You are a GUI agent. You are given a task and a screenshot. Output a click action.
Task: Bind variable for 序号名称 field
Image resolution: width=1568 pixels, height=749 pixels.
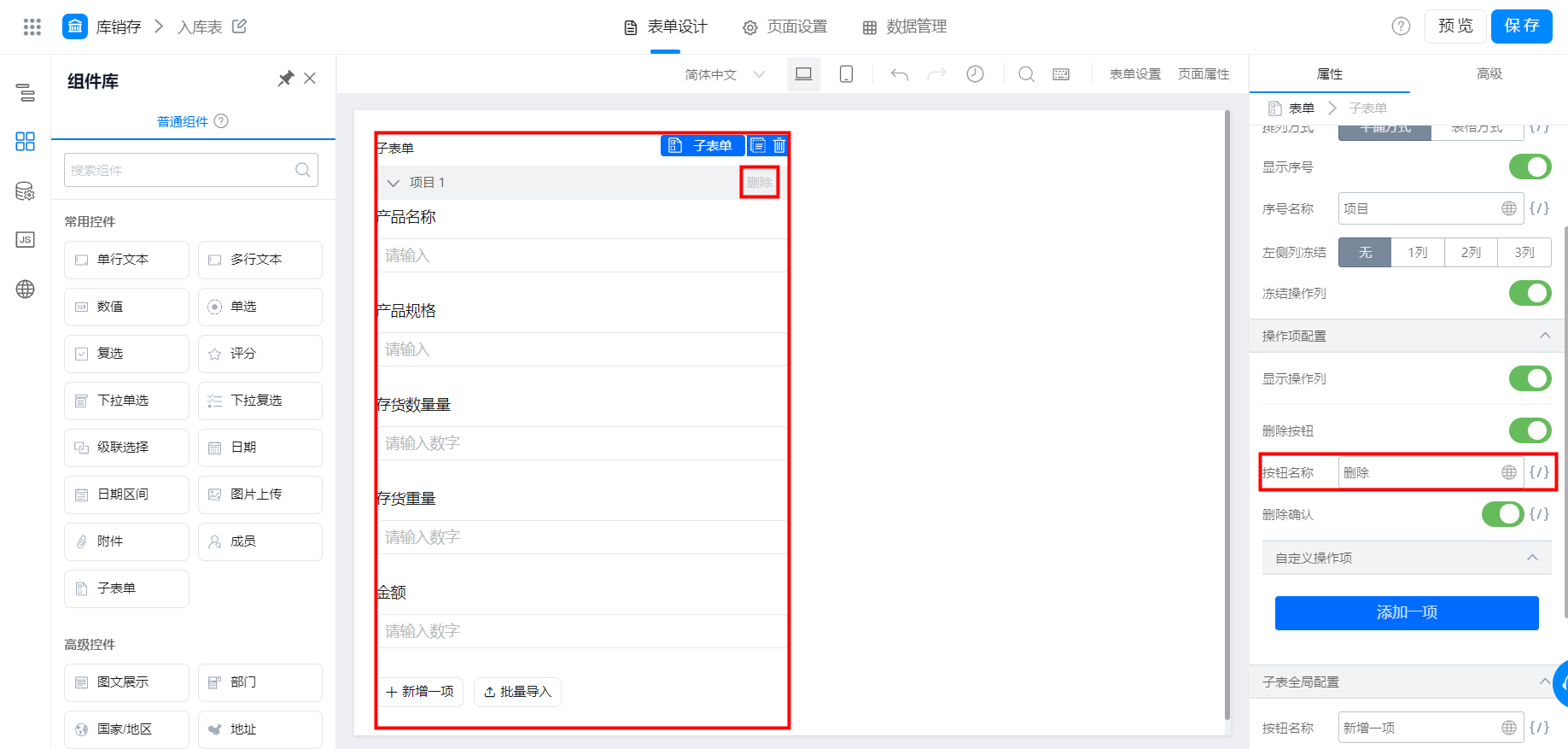coord(1539,208)
